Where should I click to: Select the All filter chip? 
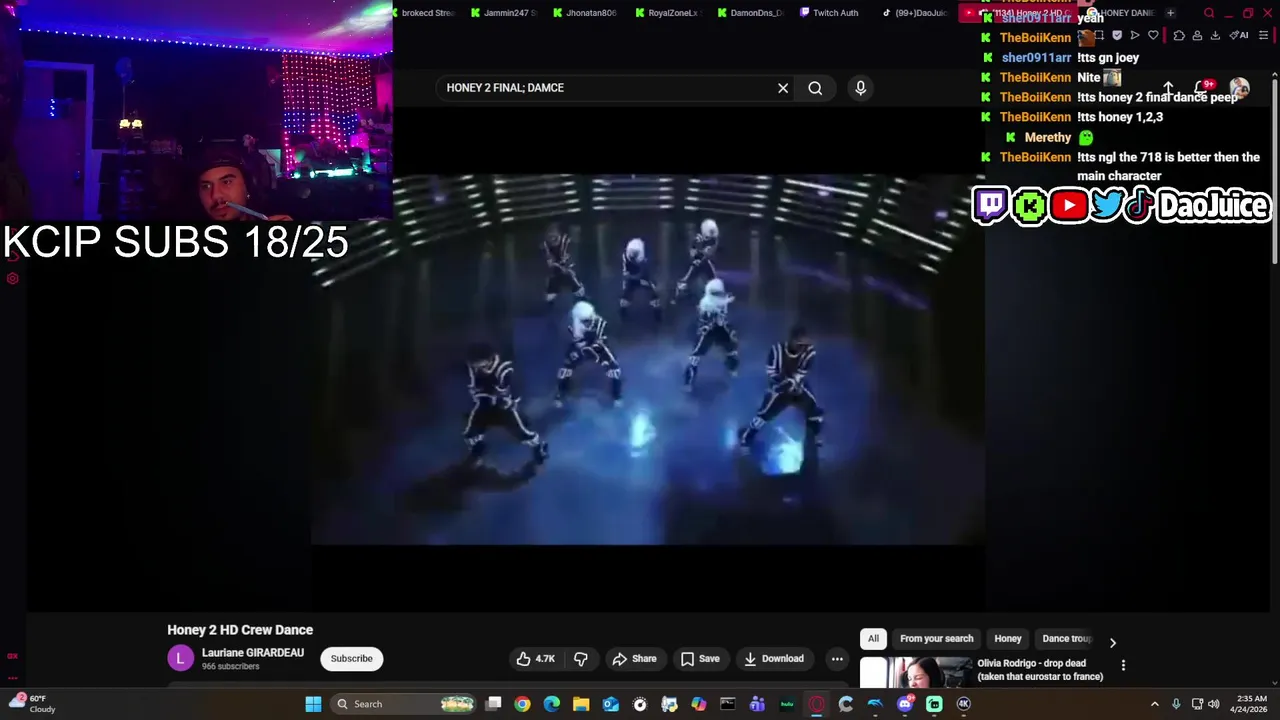873,638
